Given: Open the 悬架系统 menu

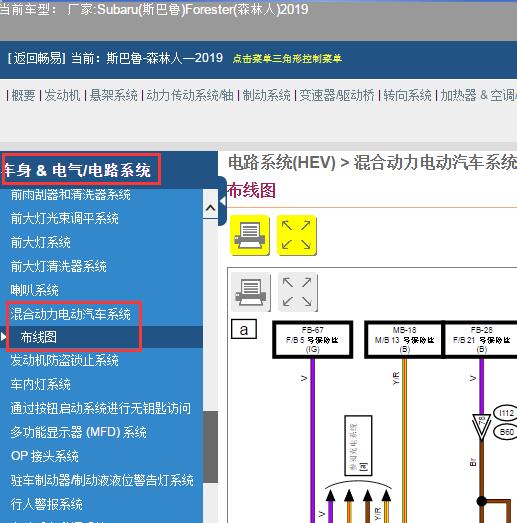Looking at the screenshot, I should pos(114,95).
